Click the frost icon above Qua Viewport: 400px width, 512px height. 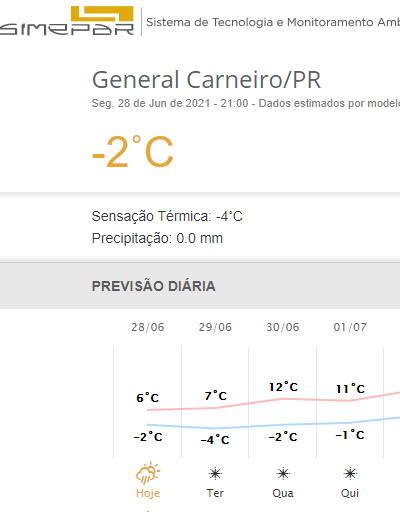[283, 474]
